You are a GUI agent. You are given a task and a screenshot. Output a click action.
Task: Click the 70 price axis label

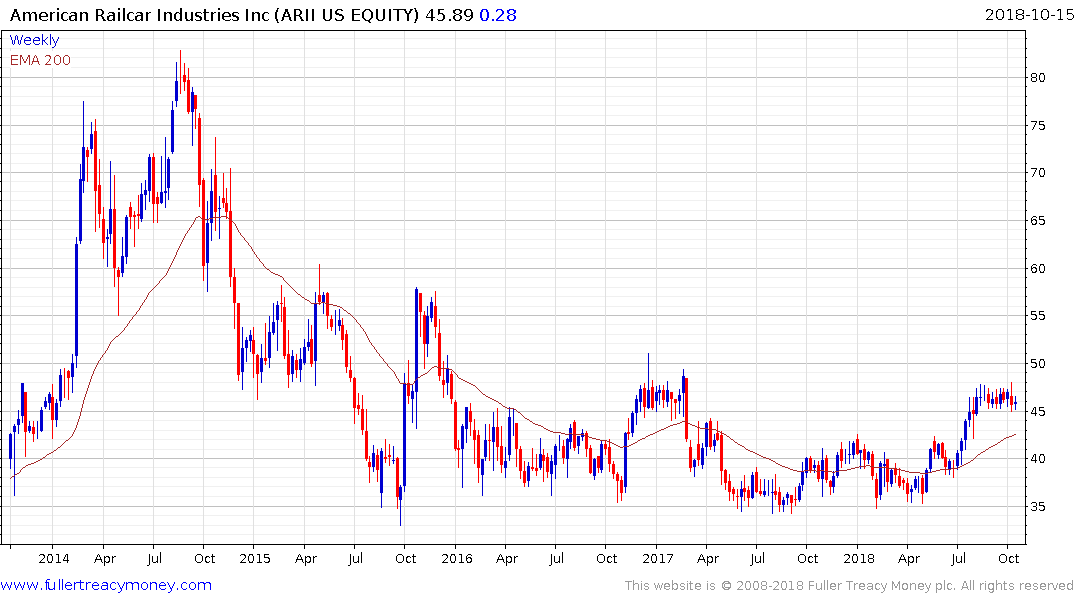tap(1038, 173)
